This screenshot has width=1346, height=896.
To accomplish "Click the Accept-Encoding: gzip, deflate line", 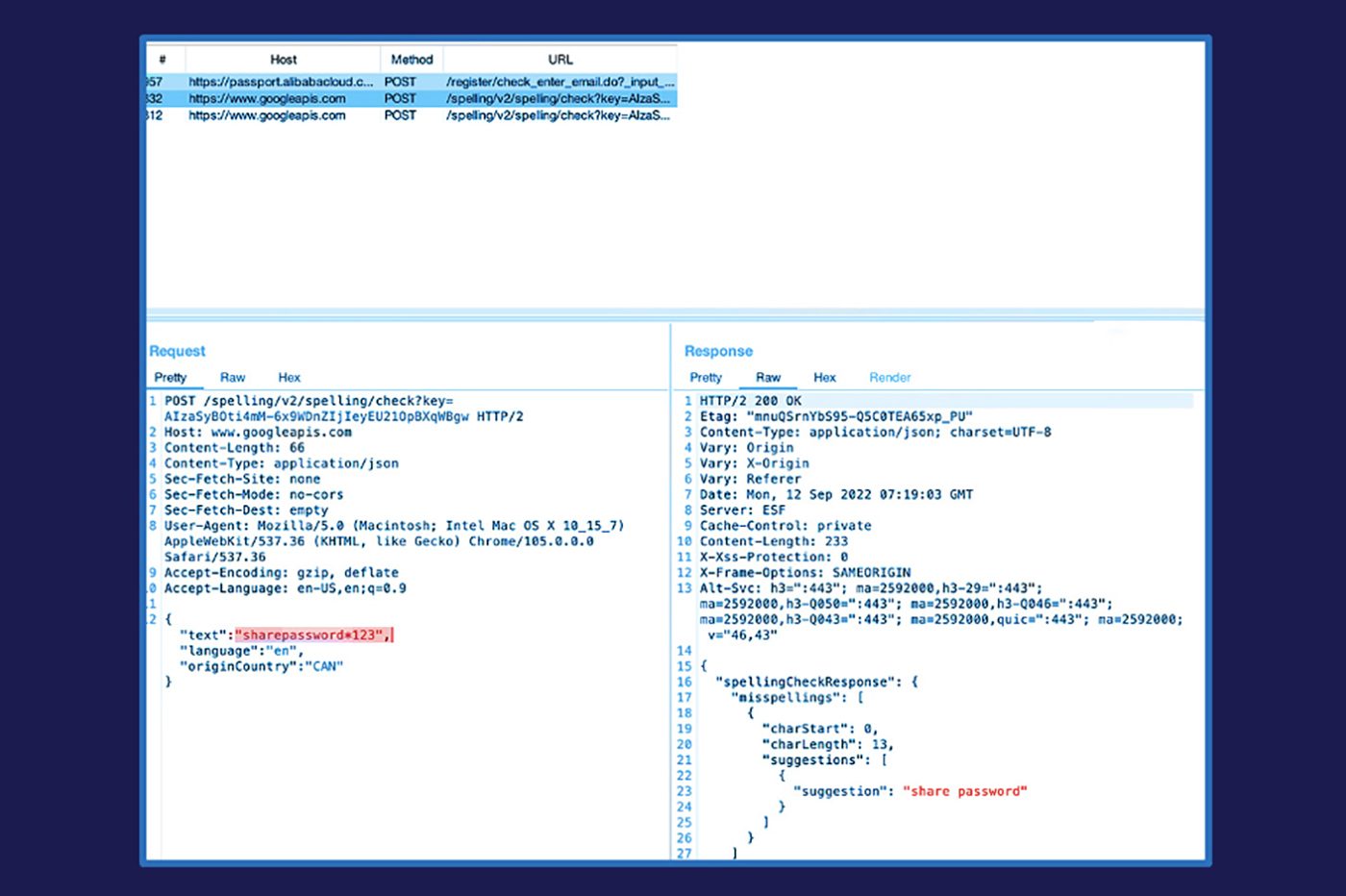I will pyautogui.click(x=281, y=573).
